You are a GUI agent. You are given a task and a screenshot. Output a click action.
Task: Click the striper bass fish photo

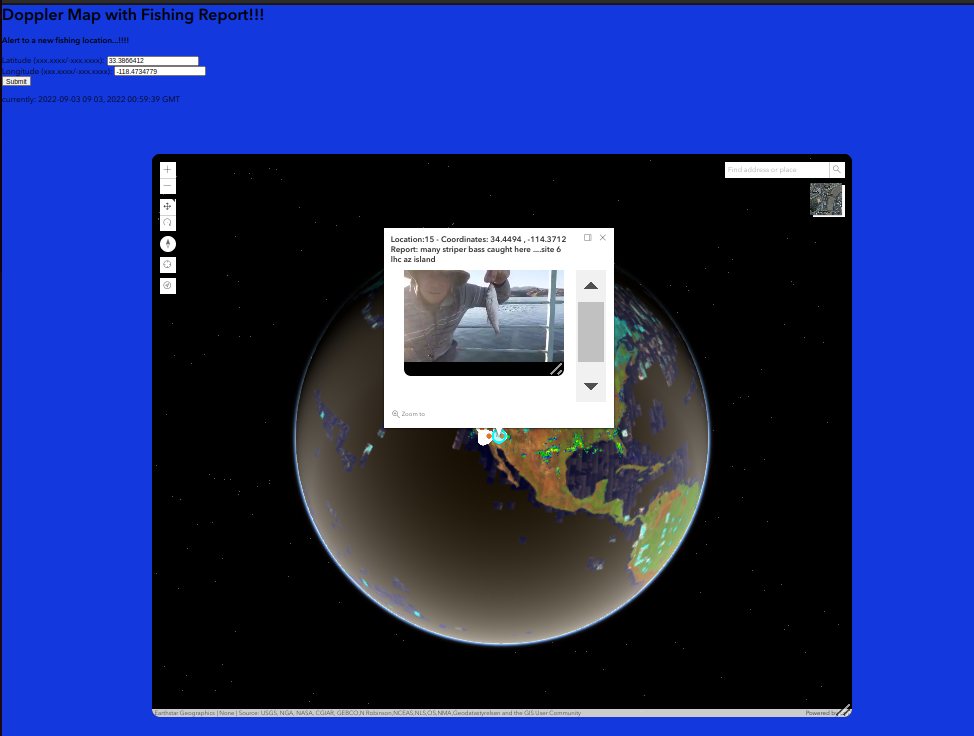click(x=483, y=315)
